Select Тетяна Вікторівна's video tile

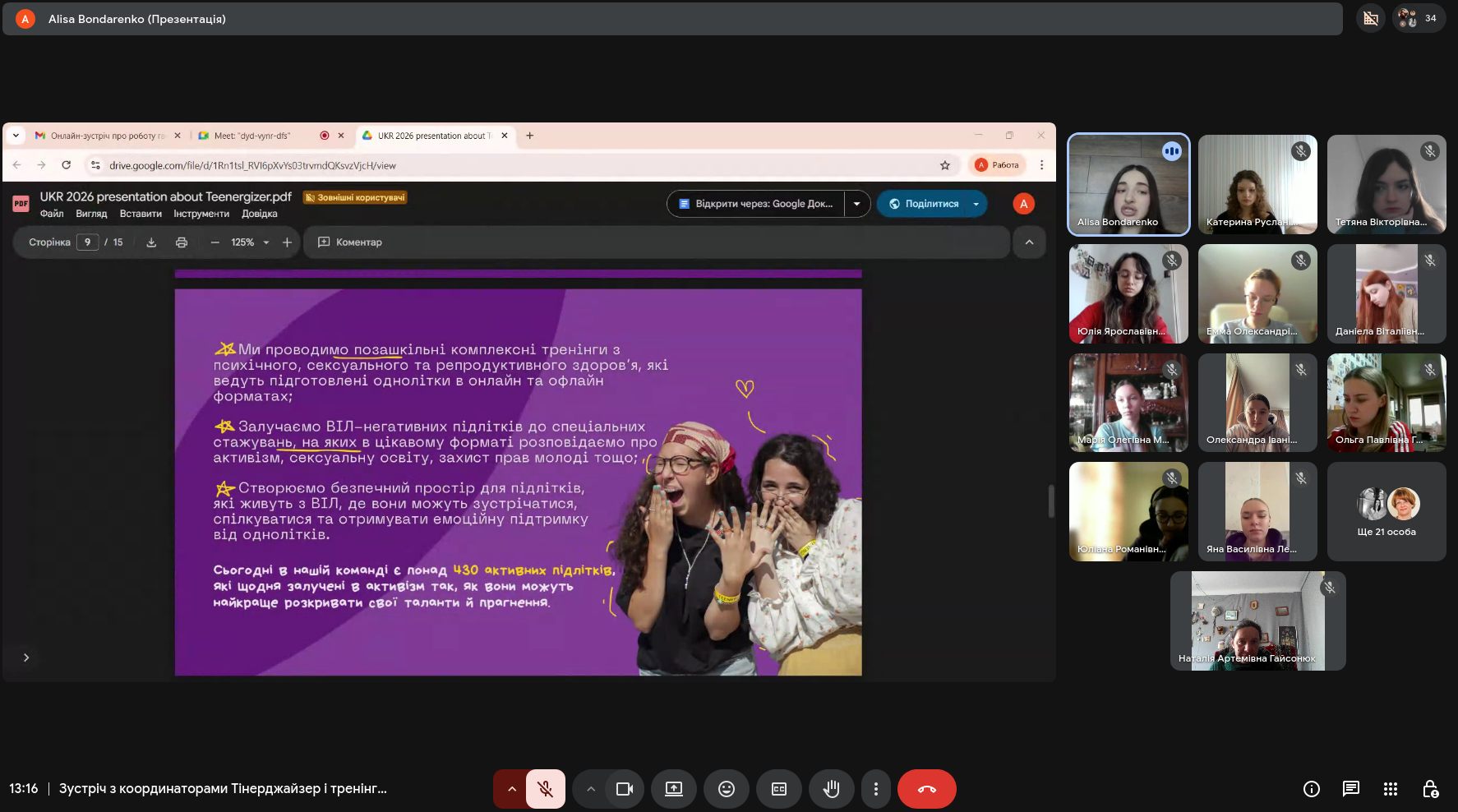pyautogui.click(x=1386, y=185)
